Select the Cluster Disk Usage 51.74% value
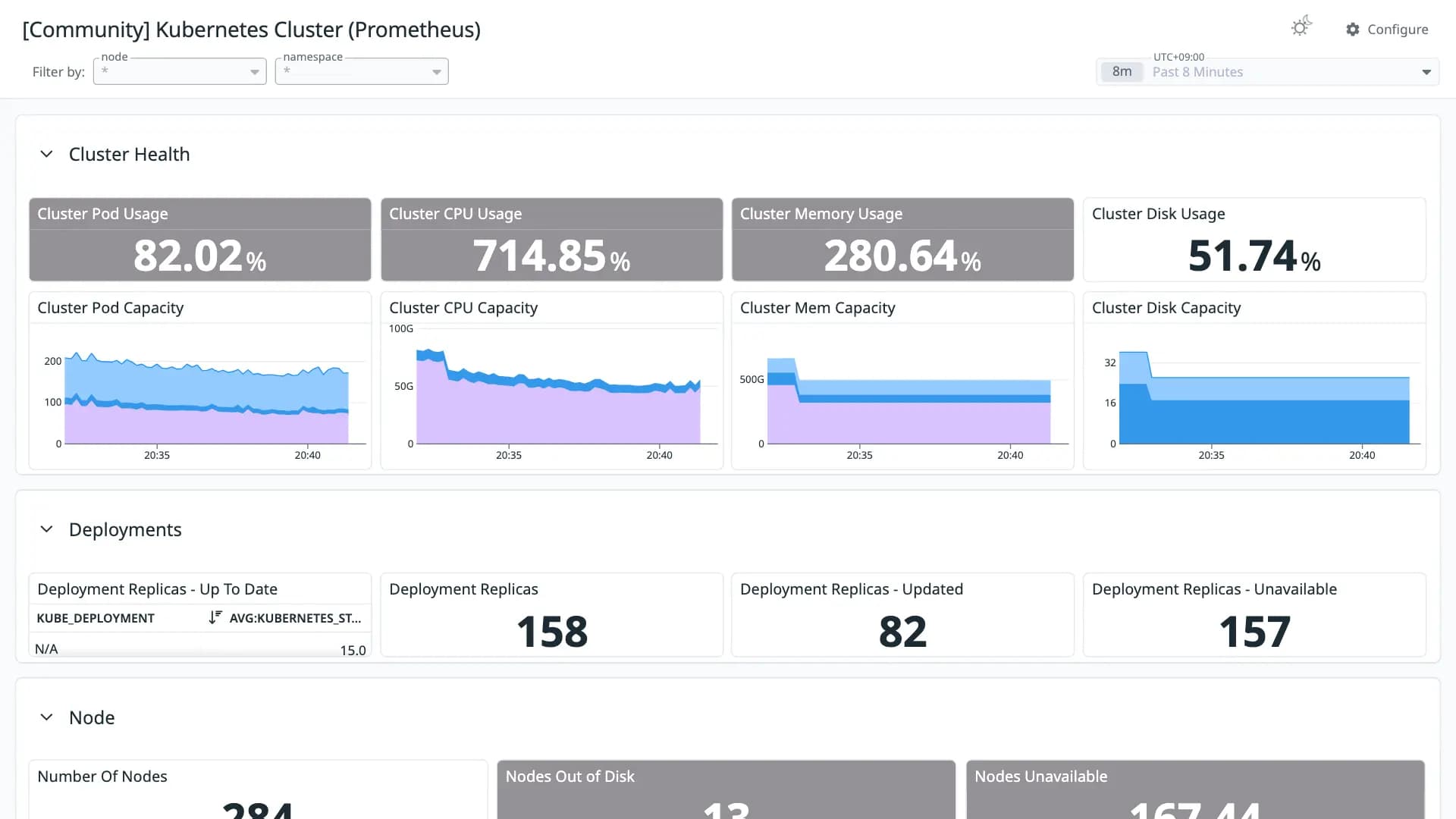 pos(1254,256)
